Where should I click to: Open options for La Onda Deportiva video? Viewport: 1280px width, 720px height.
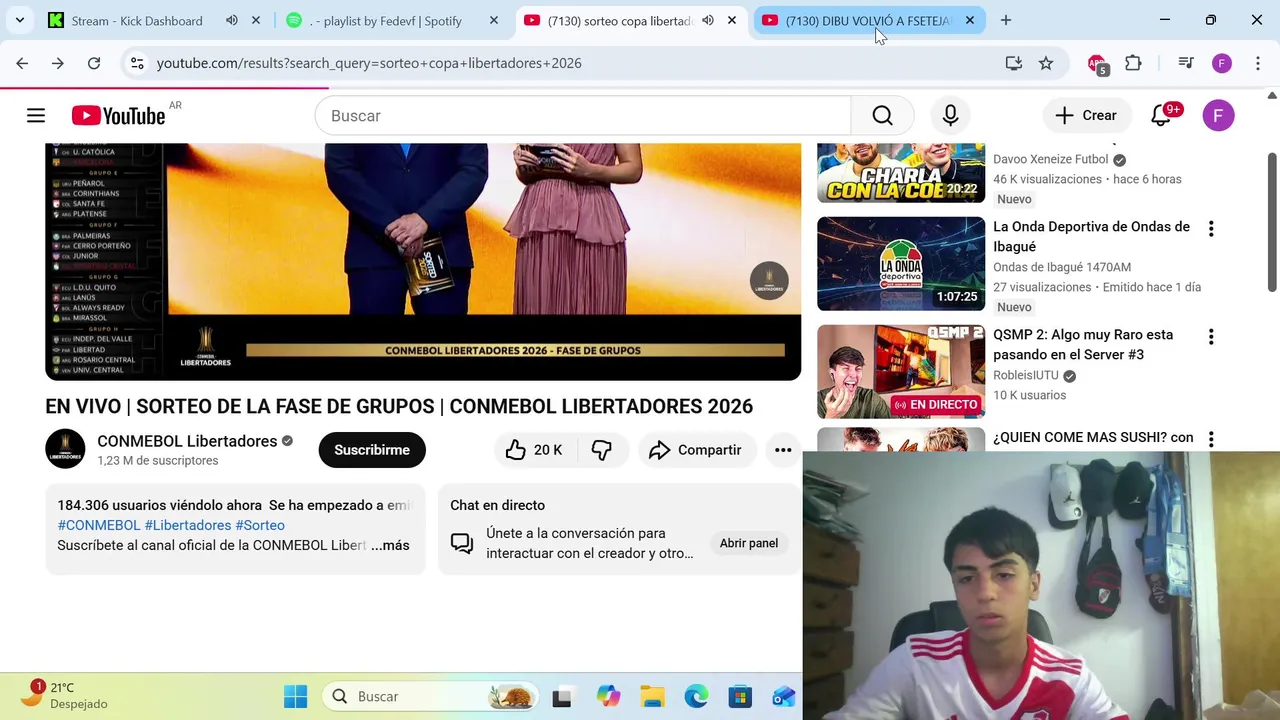coord(1211,229)
